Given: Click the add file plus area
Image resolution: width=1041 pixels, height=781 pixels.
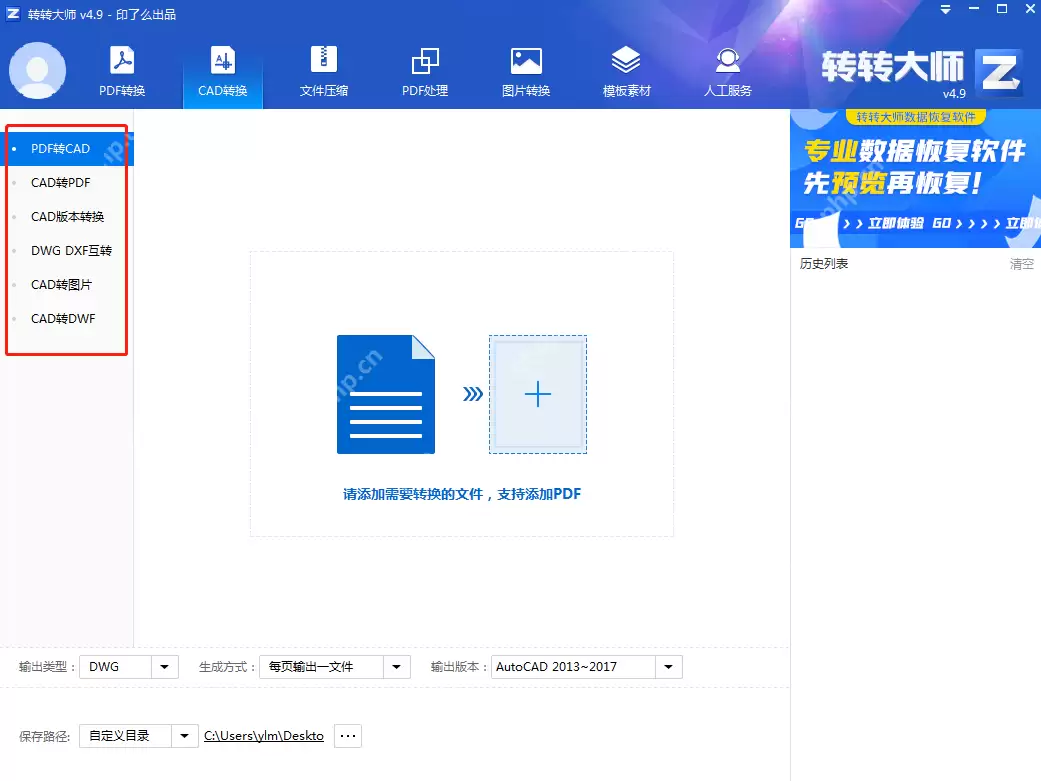Looking at the screenshot, I should click(538, 394).
